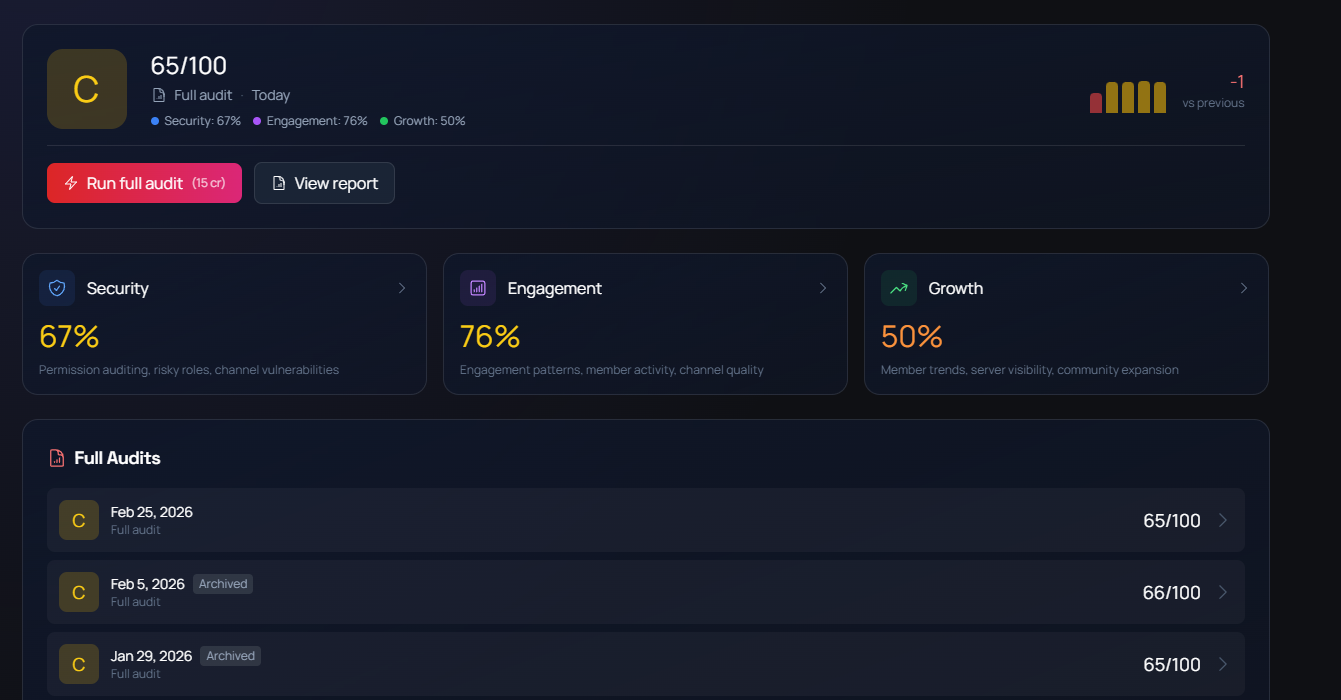Expand the Engagement card chevron
This screenshot has width=1341, height=700.
coord(823,288)
